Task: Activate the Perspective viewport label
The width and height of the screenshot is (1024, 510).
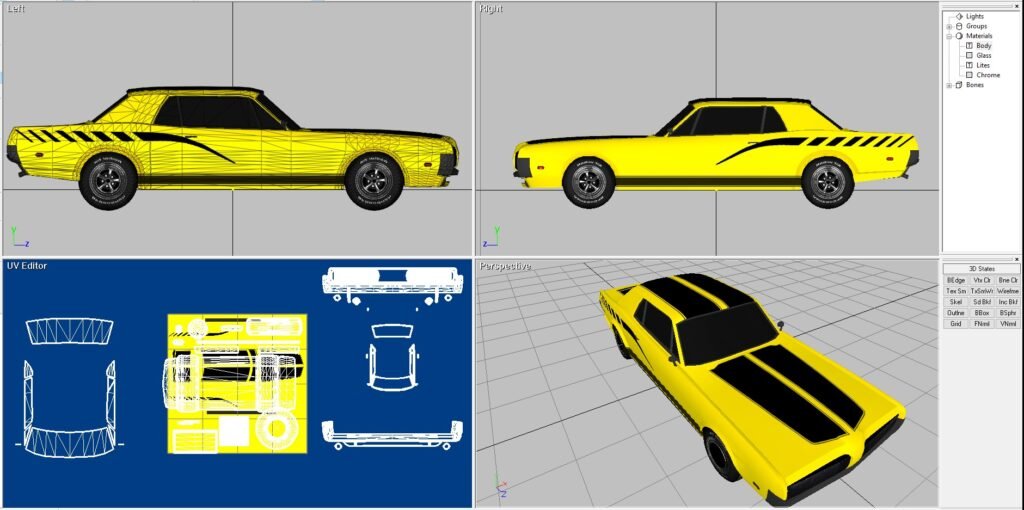Action: (504, 266)
